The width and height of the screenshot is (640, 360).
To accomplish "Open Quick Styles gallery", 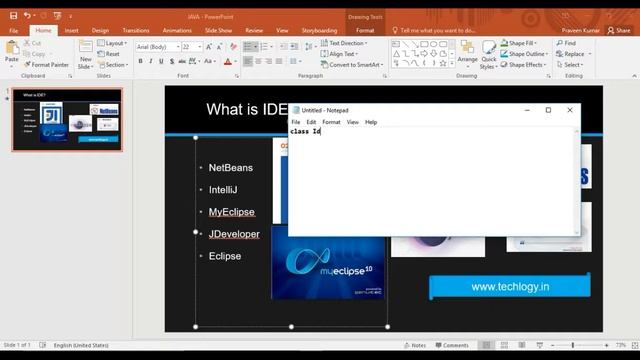I will coord(489,55).
